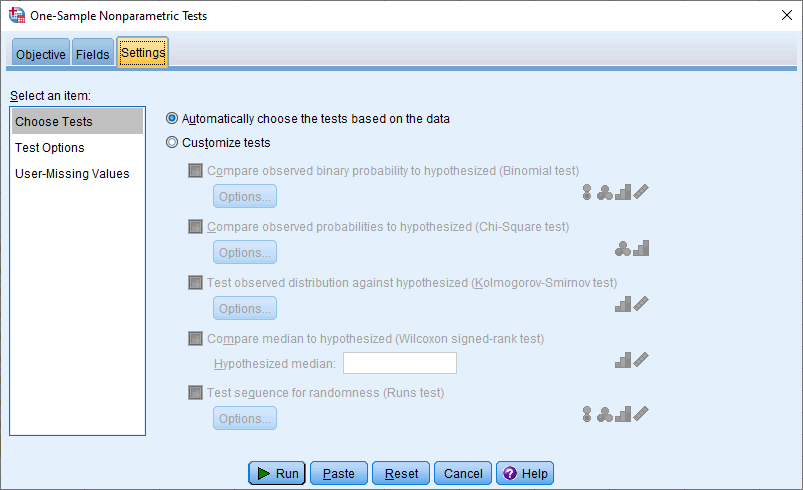Enable the Binomial test checkbox

pos(195,171)
